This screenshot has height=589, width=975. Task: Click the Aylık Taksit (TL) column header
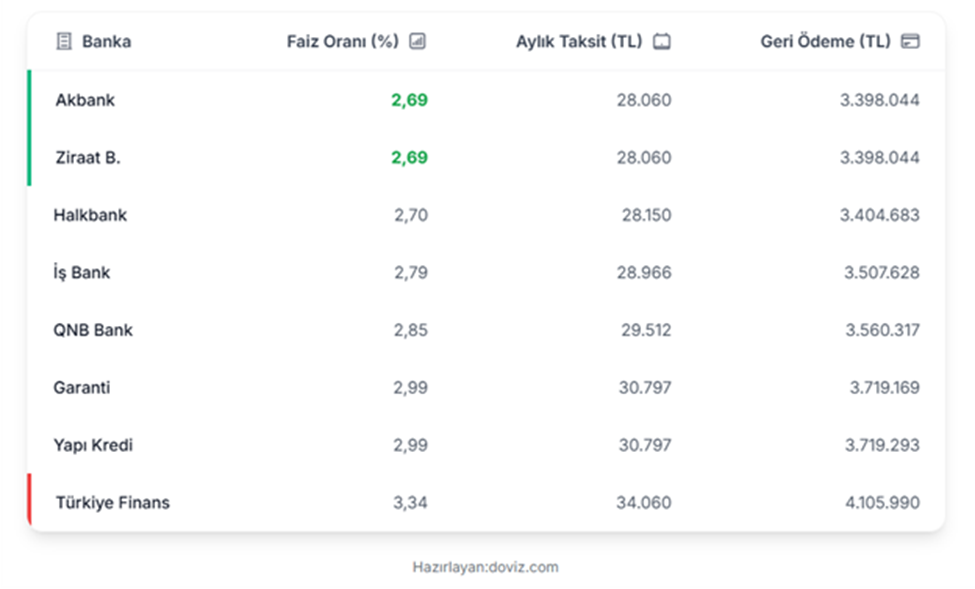point(579,41)
